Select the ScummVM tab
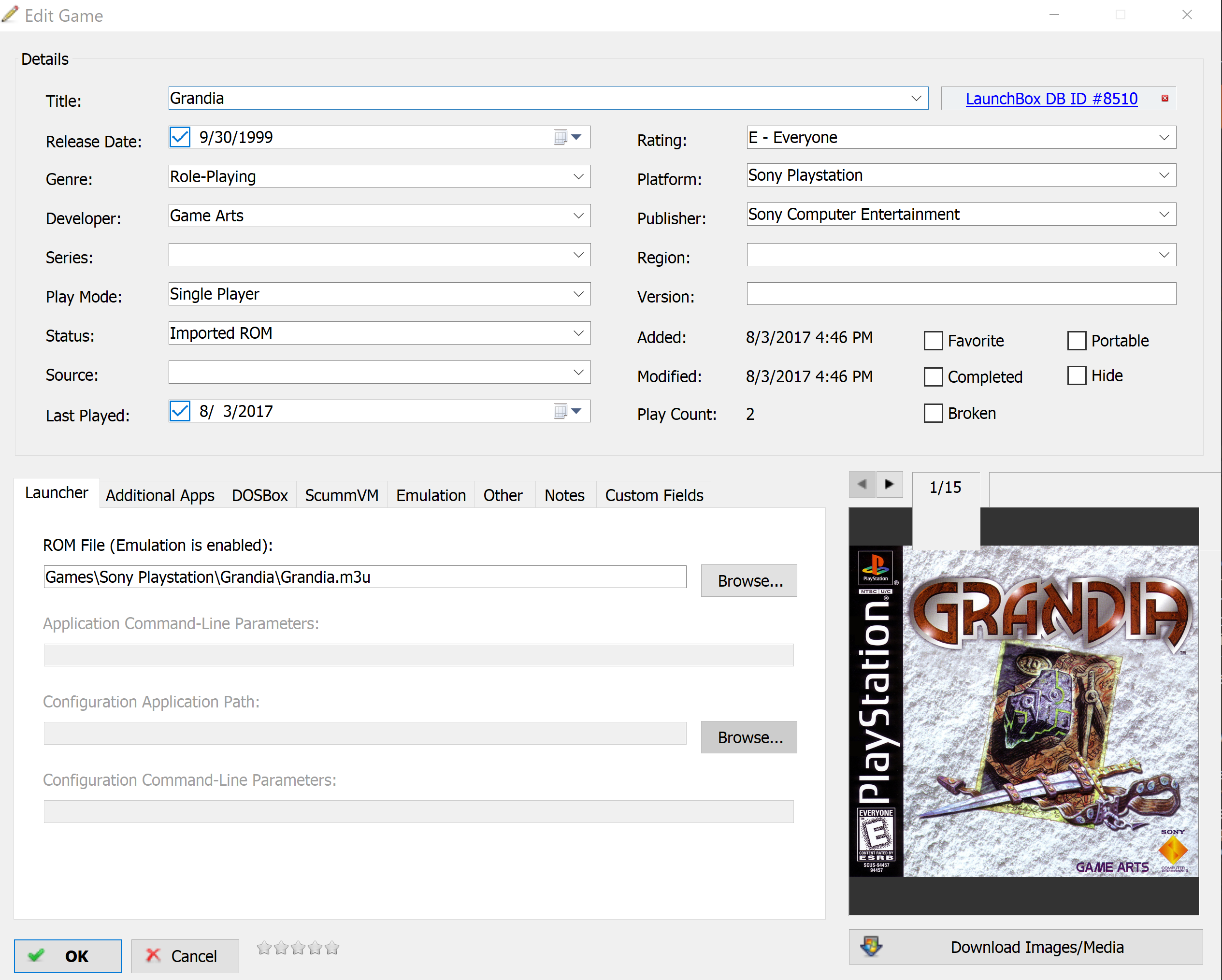The height and width of the screenshot is (980, 1222). click(x=342, y=495)
